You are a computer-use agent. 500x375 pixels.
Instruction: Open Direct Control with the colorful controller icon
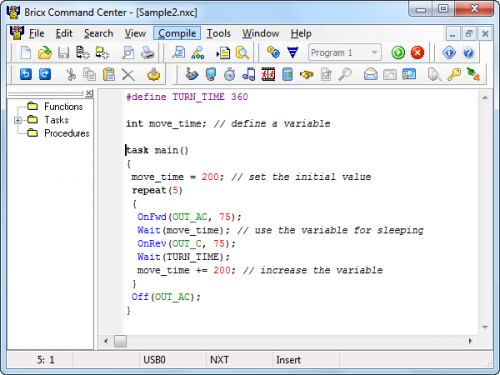click(x=191, y=74)
